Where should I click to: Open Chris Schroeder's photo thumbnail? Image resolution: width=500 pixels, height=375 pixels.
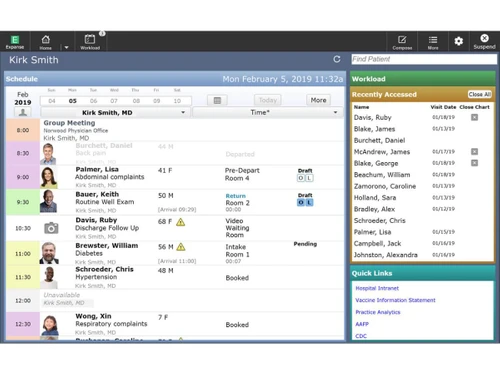49,277
